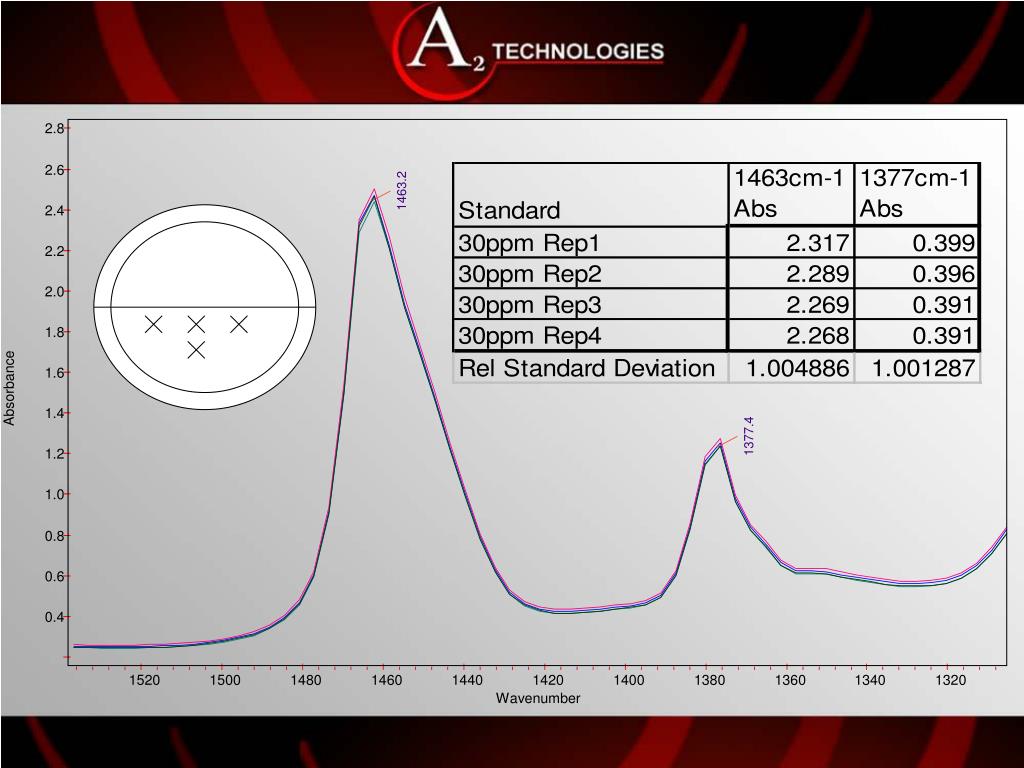Select the value 2.269 in the table

818,305
